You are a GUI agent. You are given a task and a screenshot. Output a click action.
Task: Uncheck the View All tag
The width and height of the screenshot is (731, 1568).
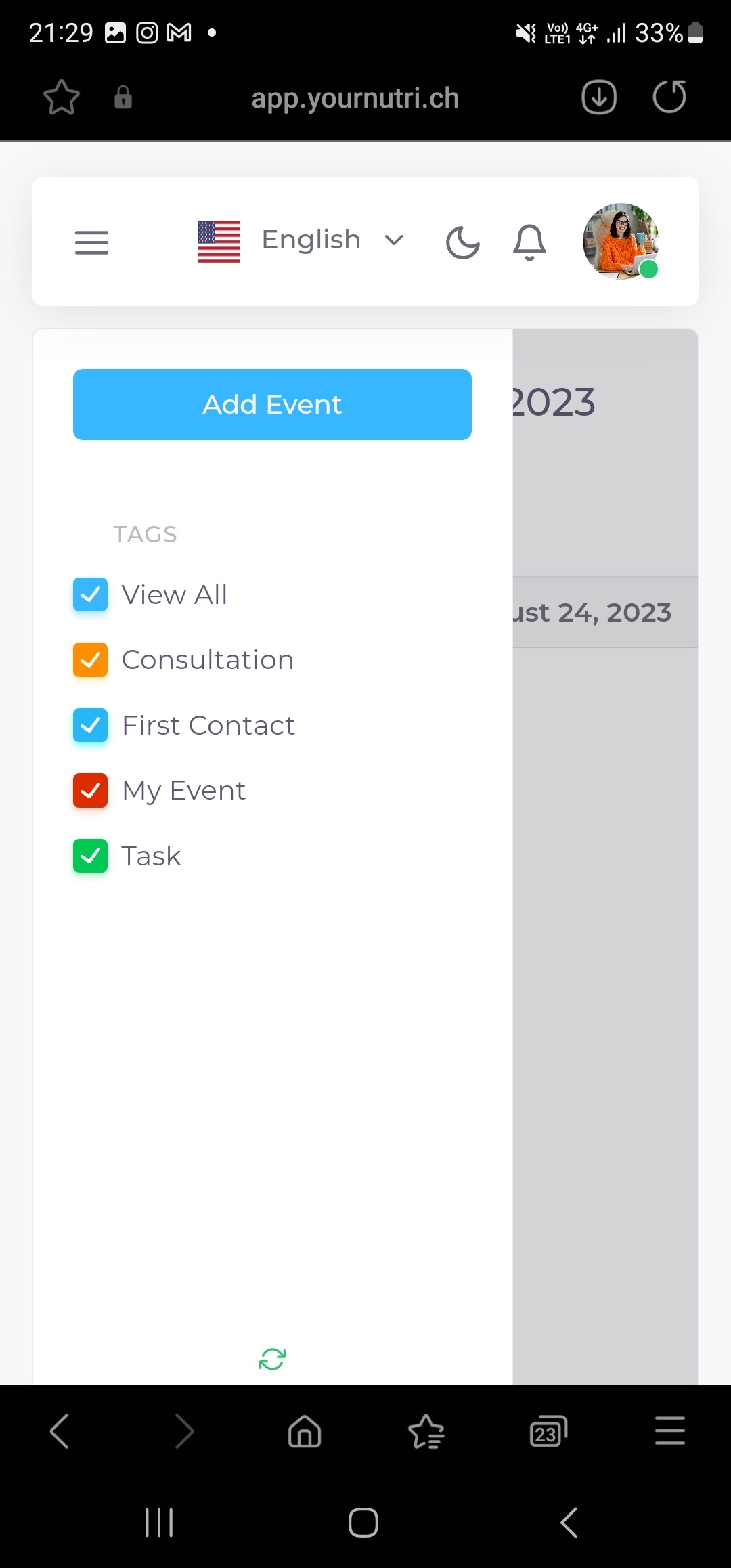click(90, 594)
